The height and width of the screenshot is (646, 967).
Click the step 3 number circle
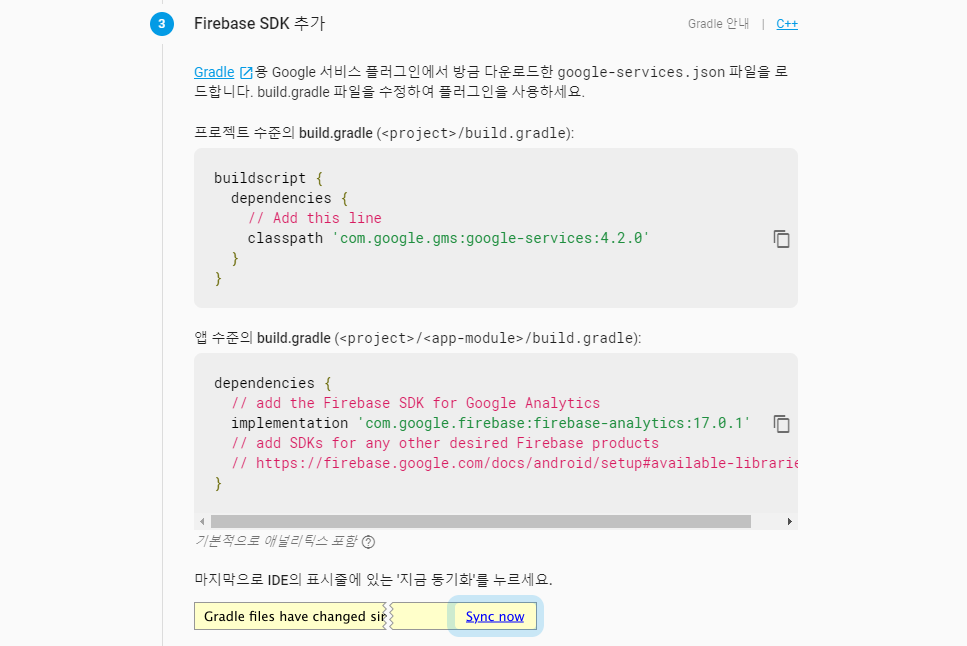tap(162, 24)
